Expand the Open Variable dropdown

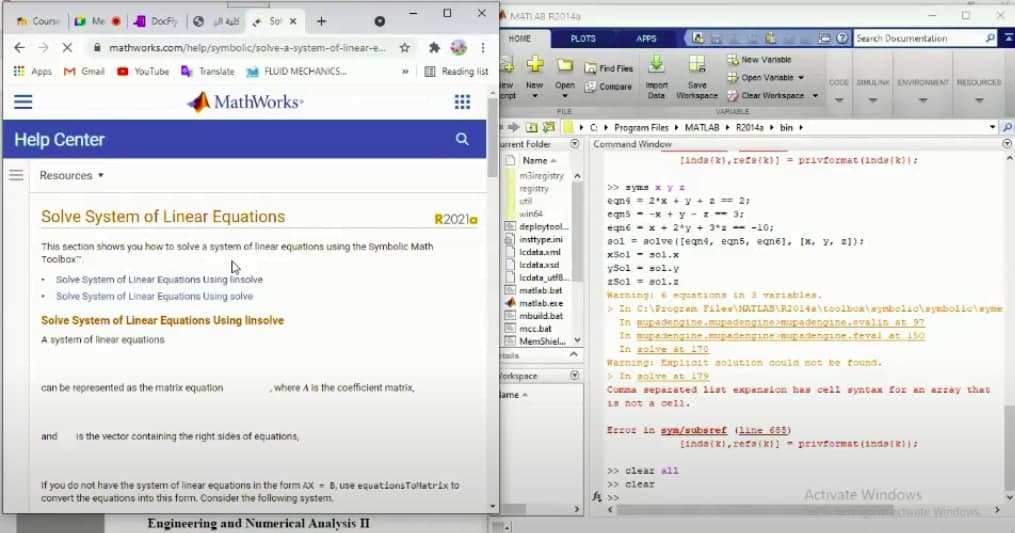[x=801, y=78]
